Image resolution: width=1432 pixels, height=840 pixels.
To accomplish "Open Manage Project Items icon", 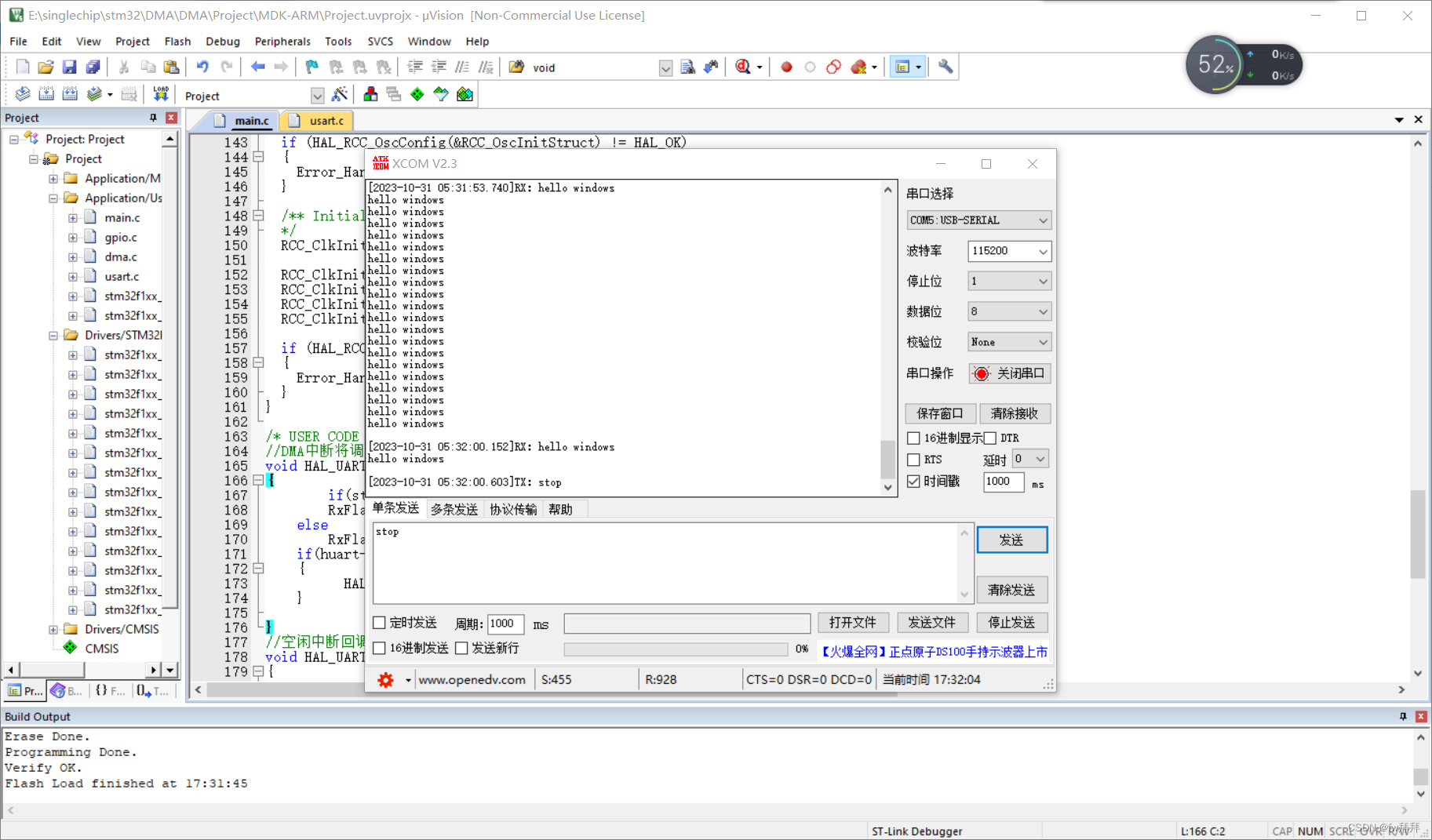I will [x=370, y=95].
